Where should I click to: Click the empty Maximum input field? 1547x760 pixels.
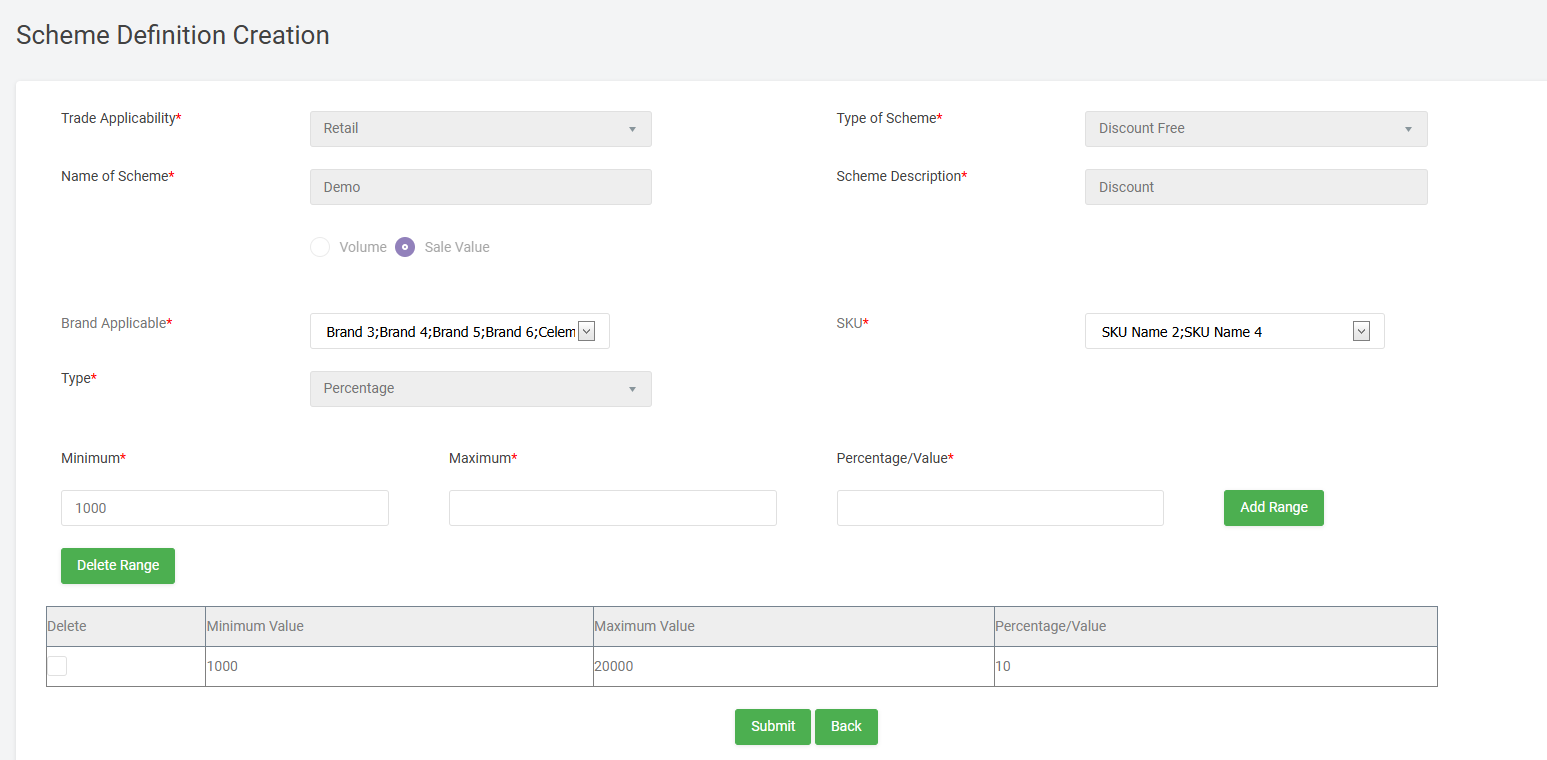(x=613, y=508)
